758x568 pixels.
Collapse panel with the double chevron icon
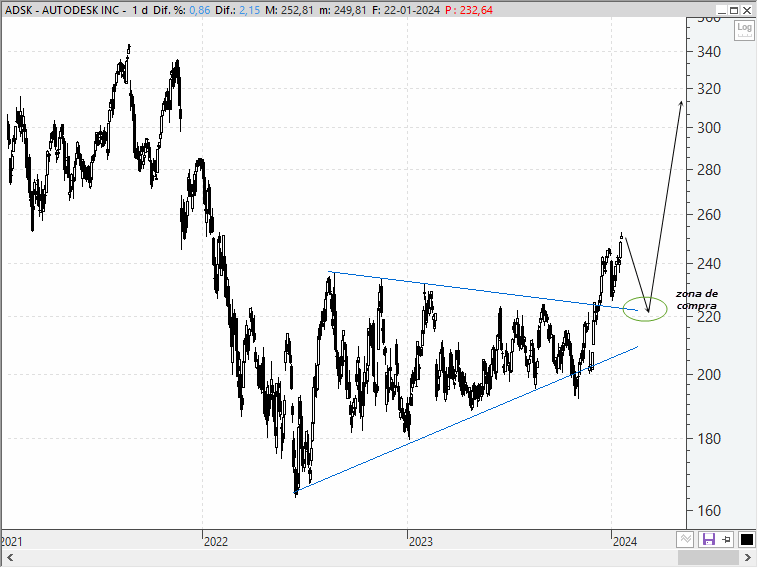coord(685,539)
